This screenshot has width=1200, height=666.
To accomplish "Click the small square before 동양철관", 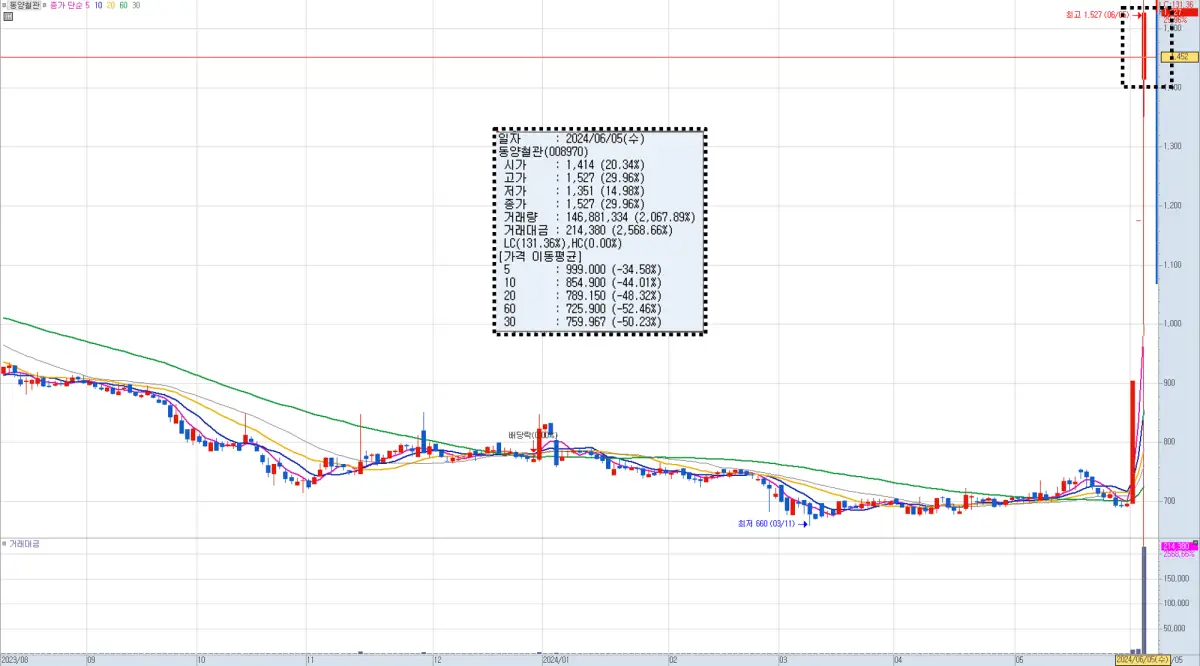I will [5, 5].
